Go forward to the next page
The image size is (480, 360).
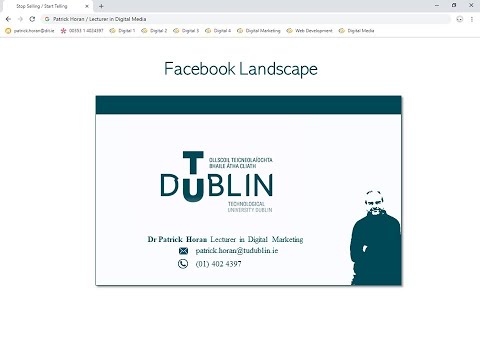pos(20,19)
